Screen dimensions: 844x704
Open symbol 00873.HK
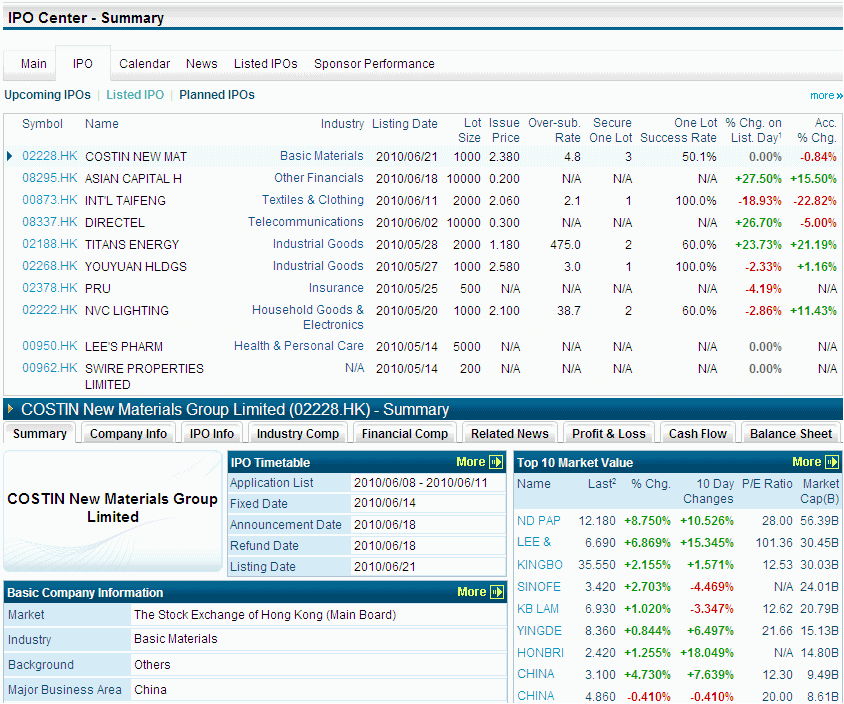(50, 200)
